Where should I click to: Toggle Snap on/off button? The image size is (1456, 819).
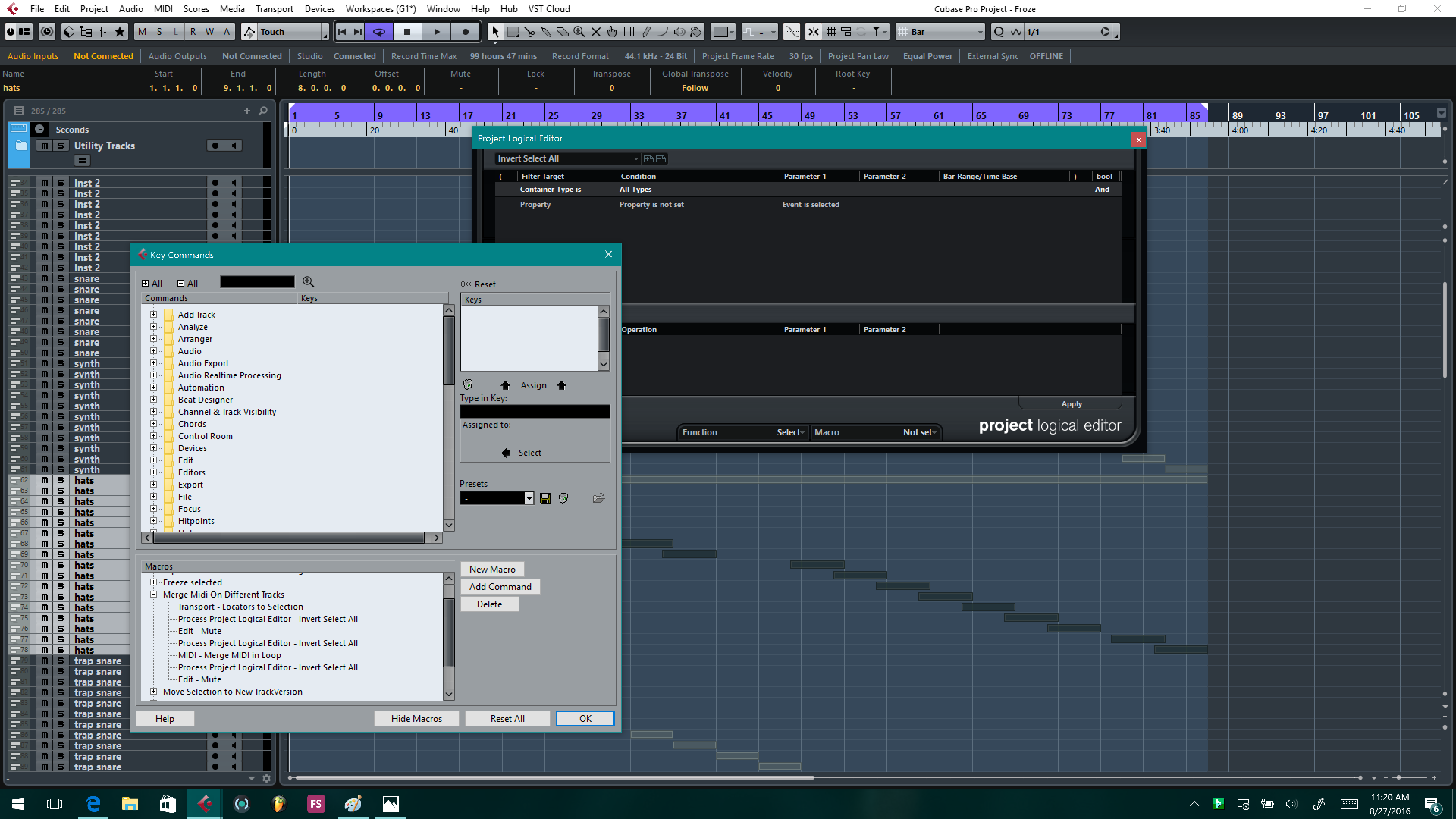click(x=813, y=31)
